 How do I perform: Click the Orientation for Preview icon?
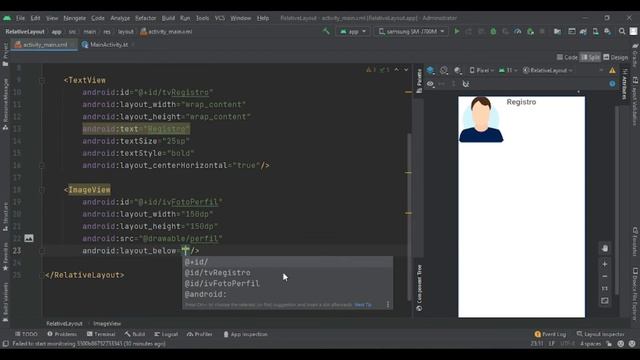[444, 70]
